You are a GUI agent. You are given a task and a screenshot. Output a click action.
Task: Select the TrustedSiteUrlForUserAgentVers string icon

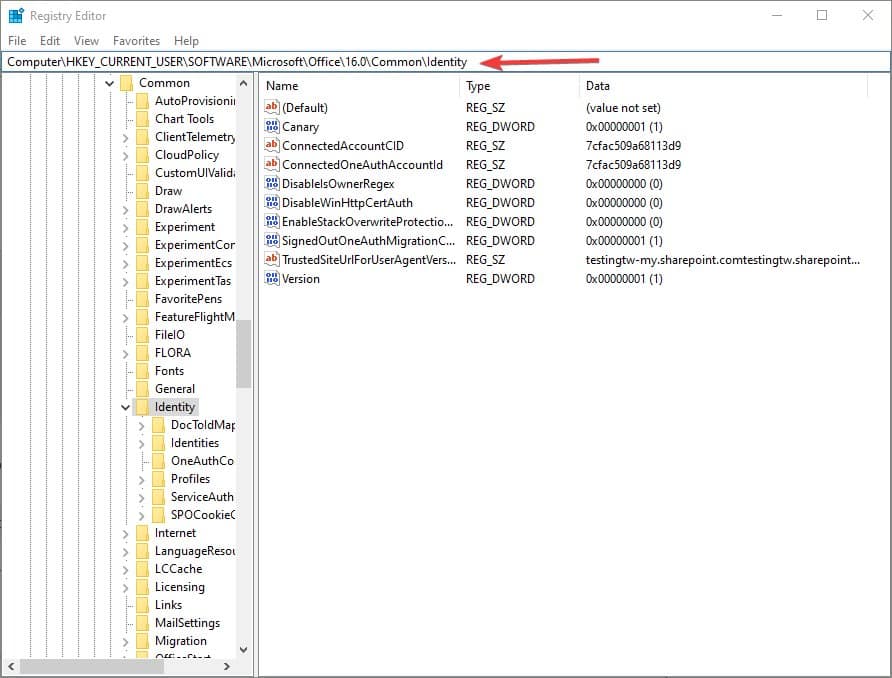tap(272, 259)
